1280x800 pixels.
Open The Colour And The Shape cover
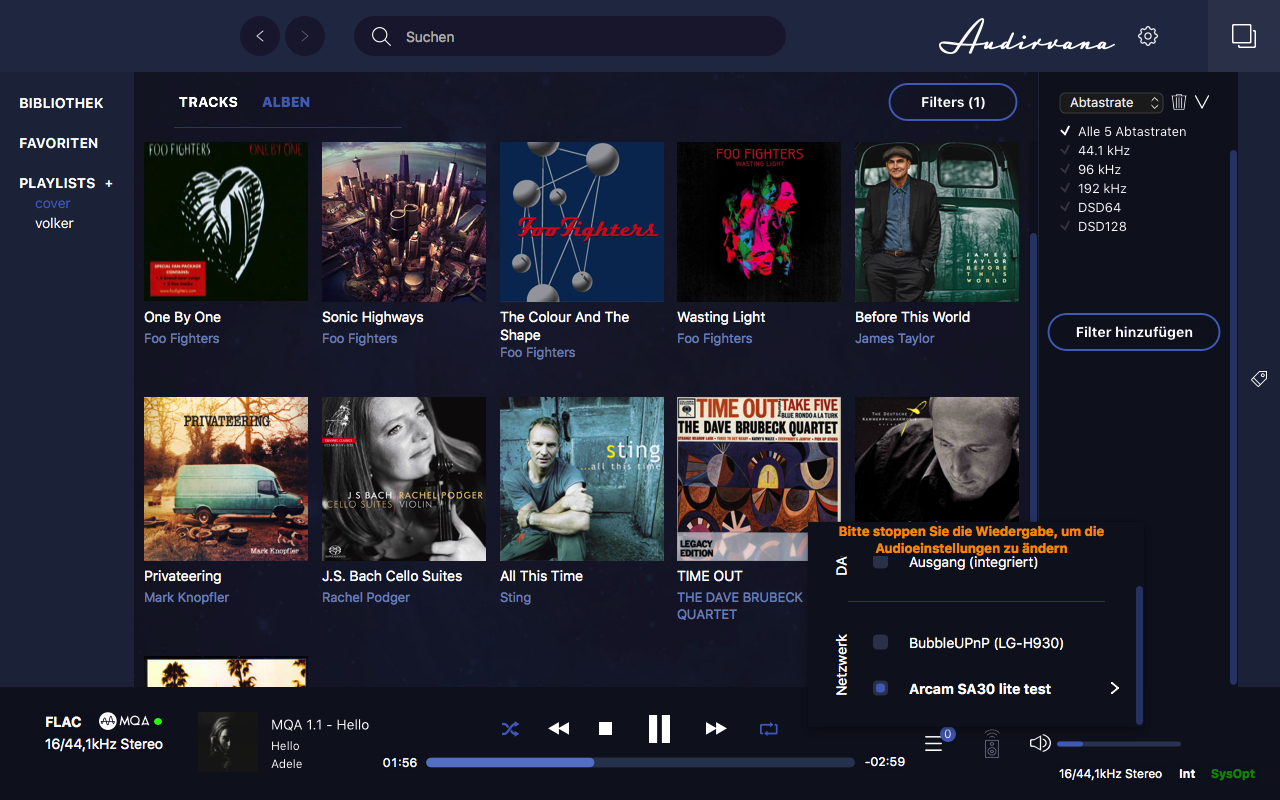[x=582, y=221]
